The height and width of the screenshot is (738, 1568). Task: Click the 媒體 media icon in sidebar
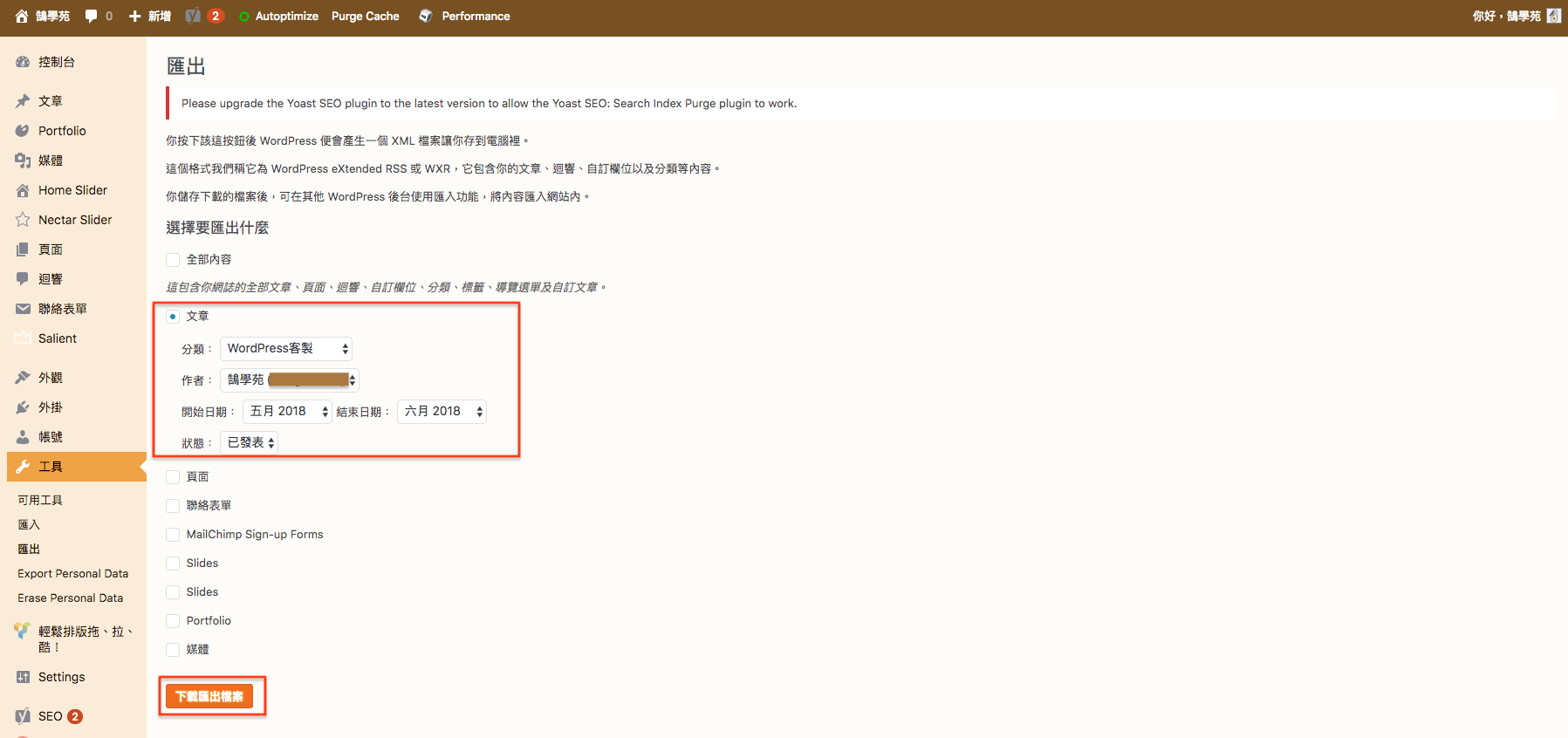coord(23,161)
